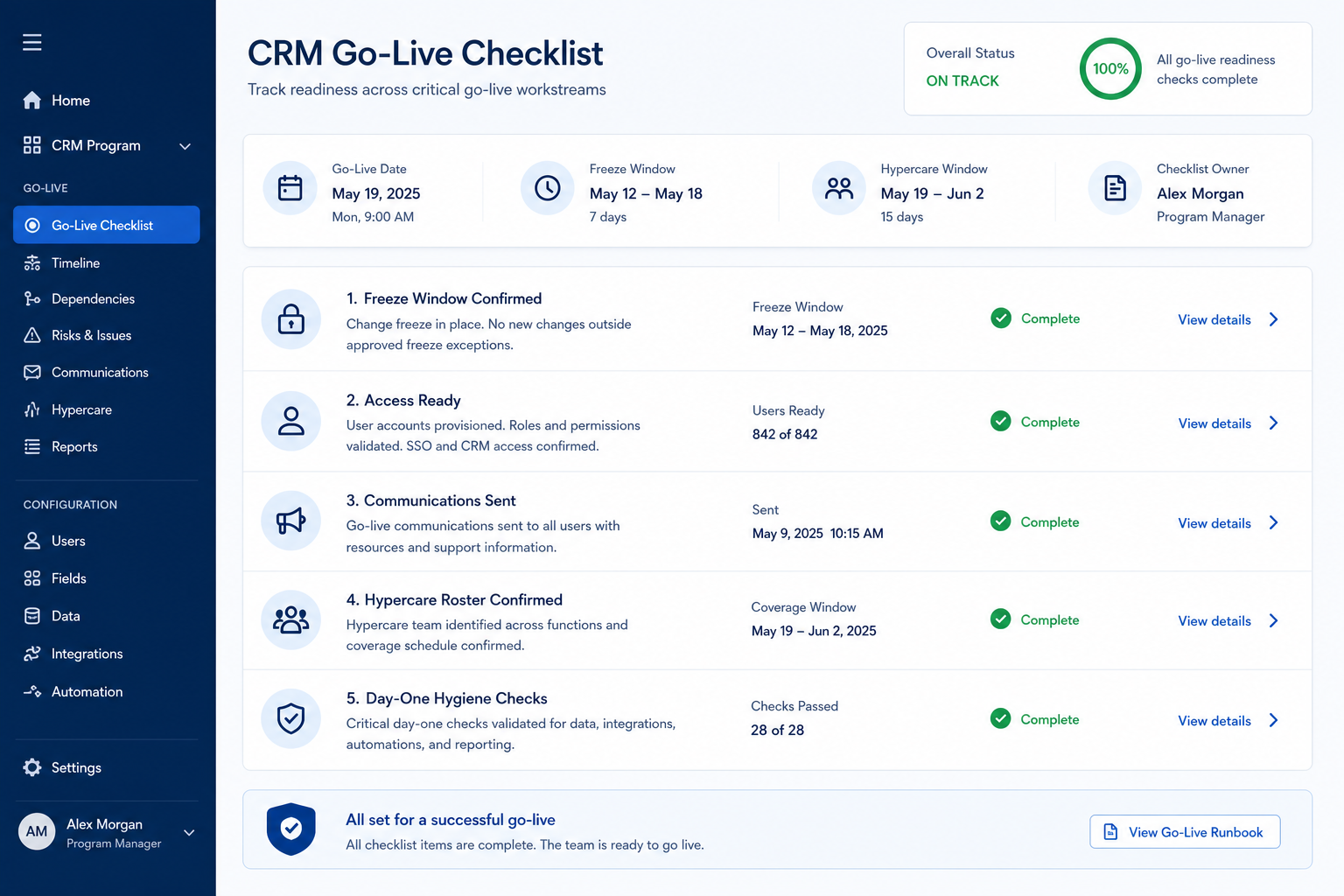Click the lock icon for Freeze Window Confirmed
Image resolution: width=1344 pixels, height=896 pixels.
click(291, 319)
